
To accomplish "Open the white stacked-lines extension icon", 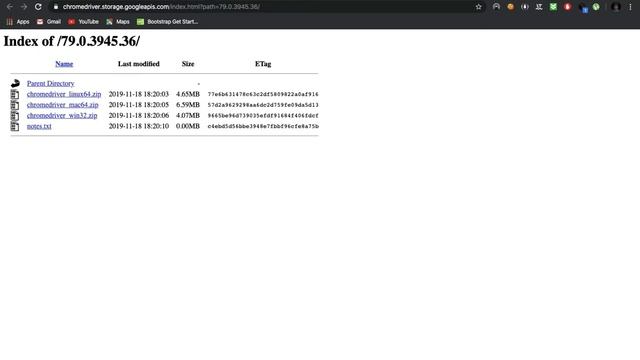I will [x=539, y=7].
